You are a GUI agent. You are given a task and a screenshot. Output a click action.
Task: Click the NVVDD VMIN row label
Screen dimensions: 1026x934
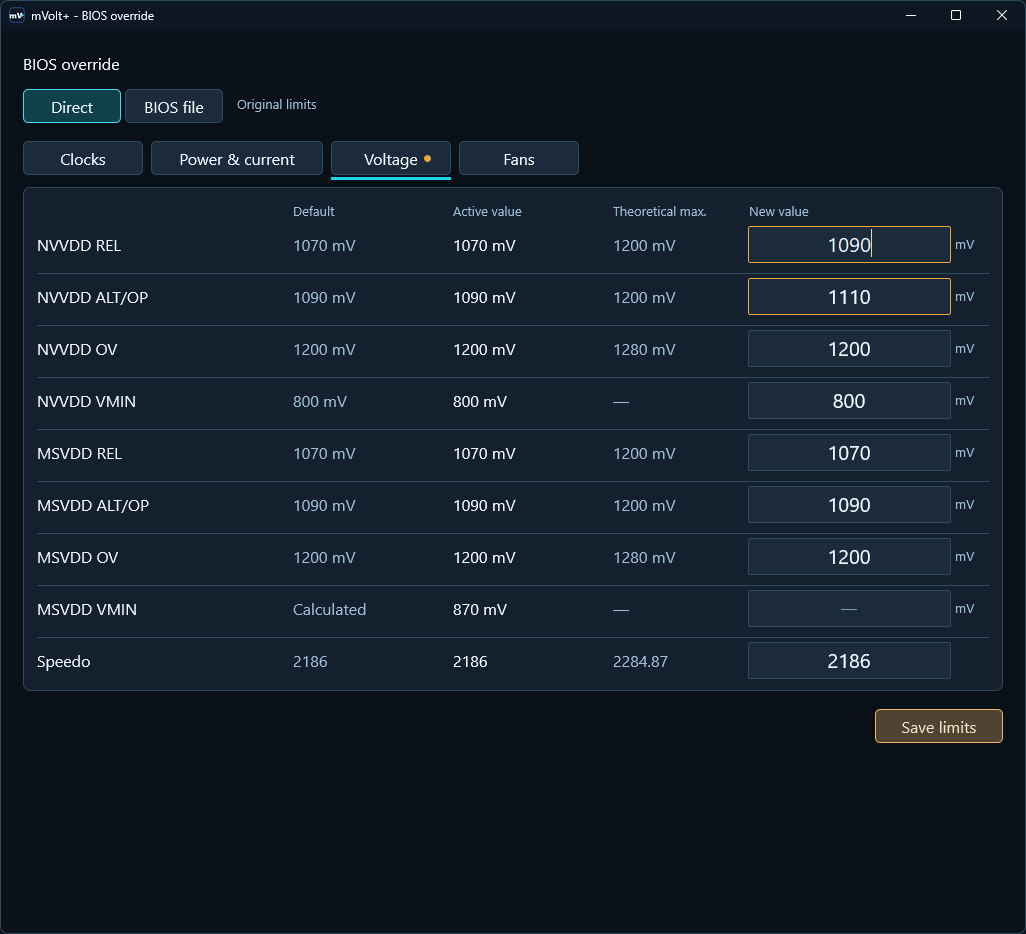click(x=86, y=401)
